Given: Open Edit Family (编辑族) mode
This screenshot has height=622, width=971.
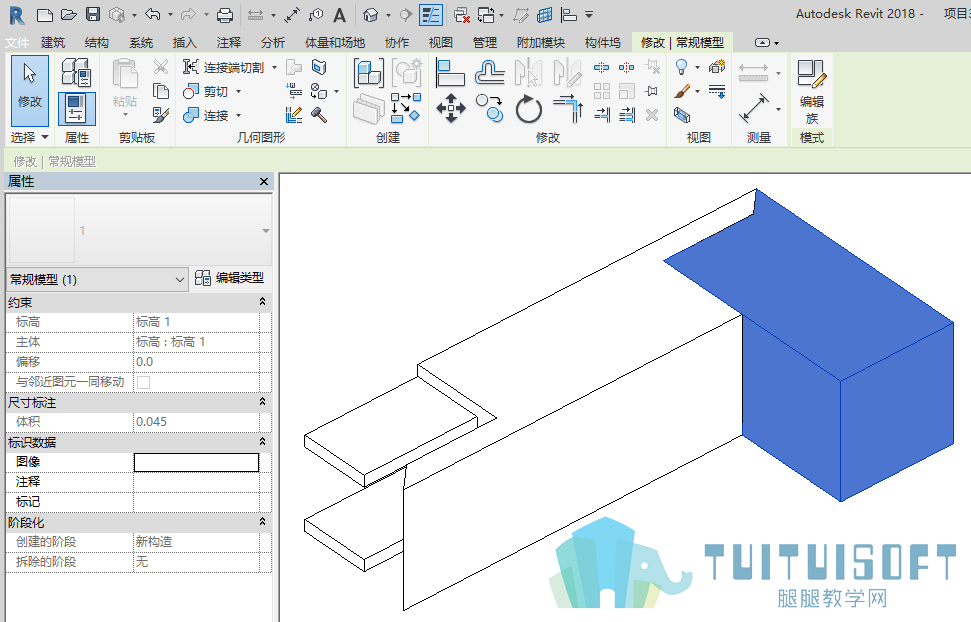Looking at the screenshot, I should coord(811,92).
